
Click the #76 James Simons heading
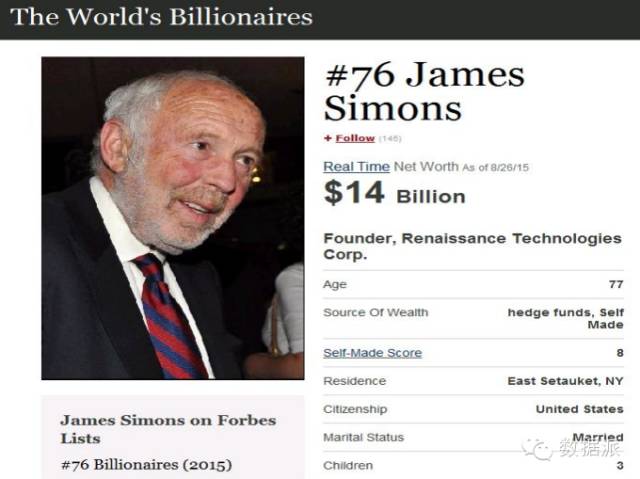pos(424,91)
